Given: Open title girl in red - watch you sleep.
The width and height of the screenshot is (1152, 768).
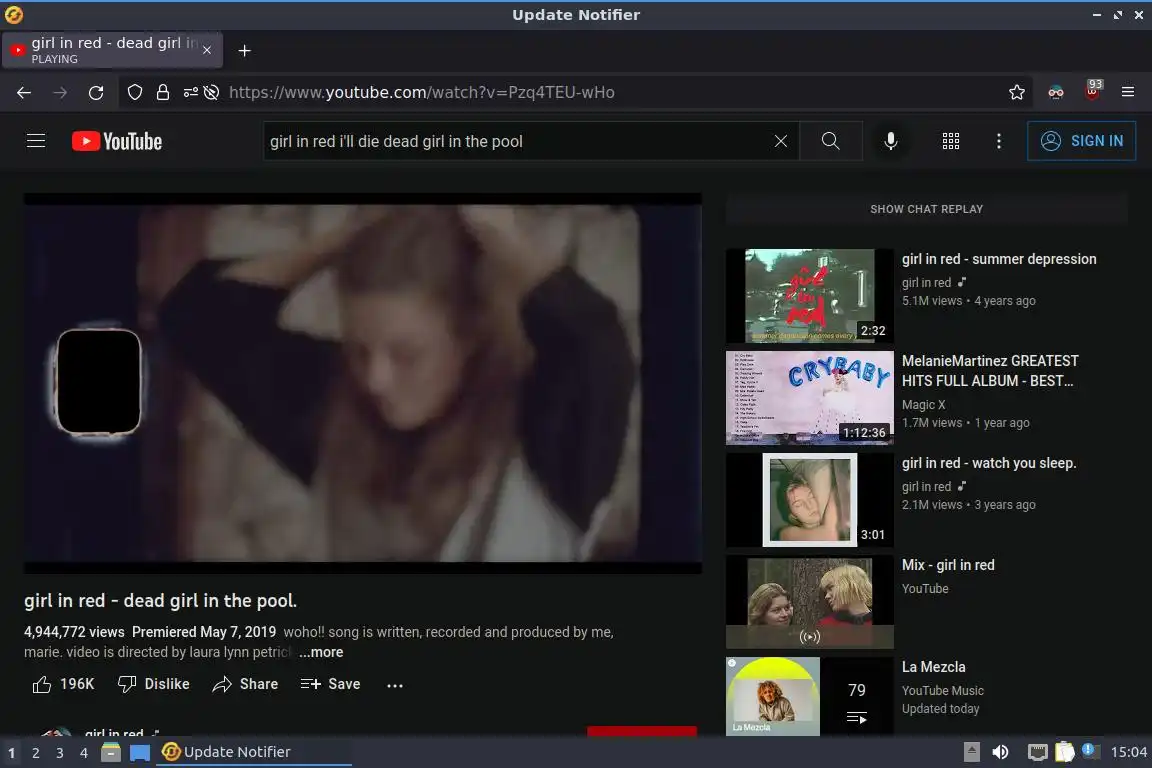Looking at the screenshot, I should click(989, 463).
